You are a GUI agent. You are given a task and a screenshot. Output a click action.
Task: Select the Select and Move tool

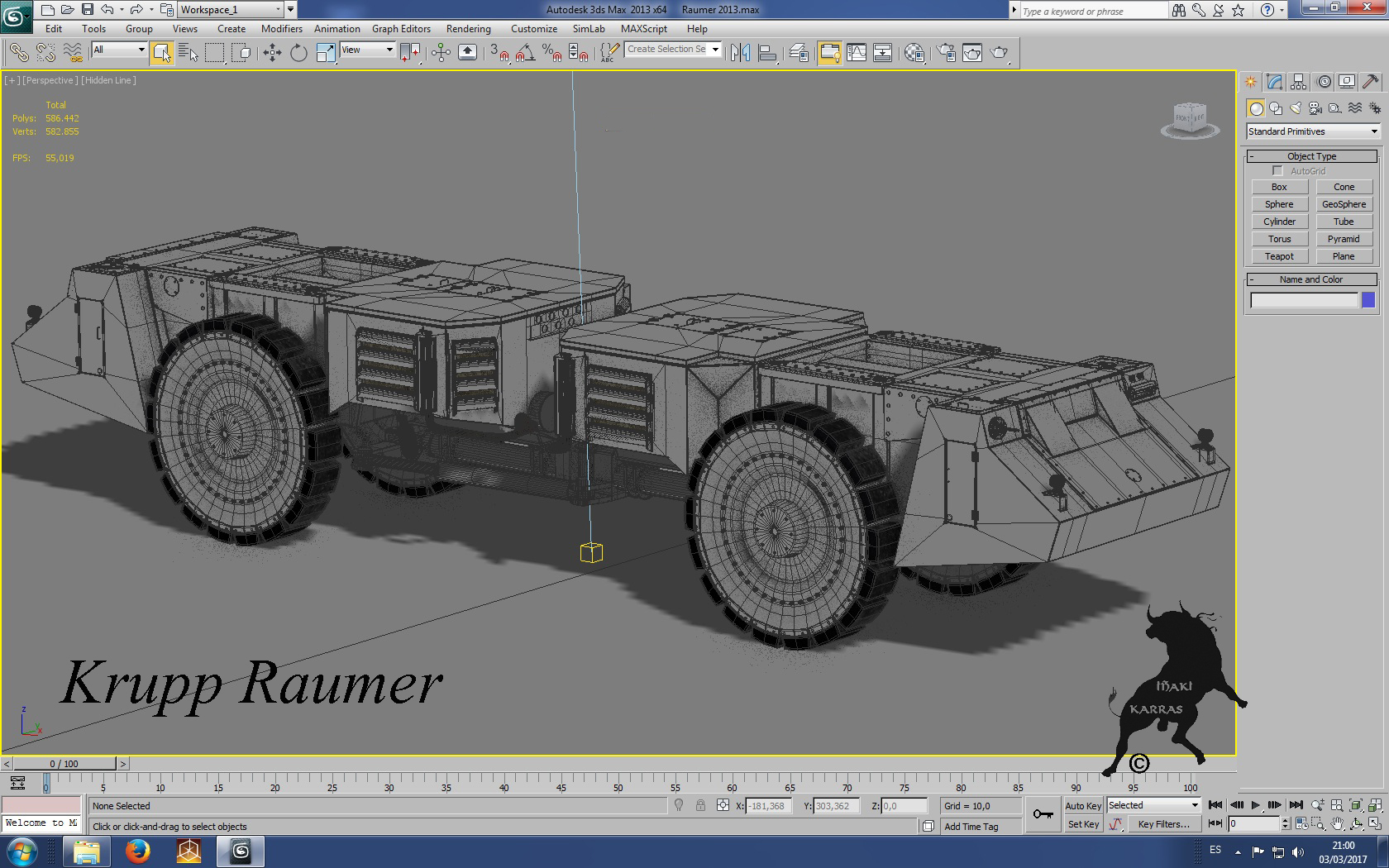click(272, 51)
